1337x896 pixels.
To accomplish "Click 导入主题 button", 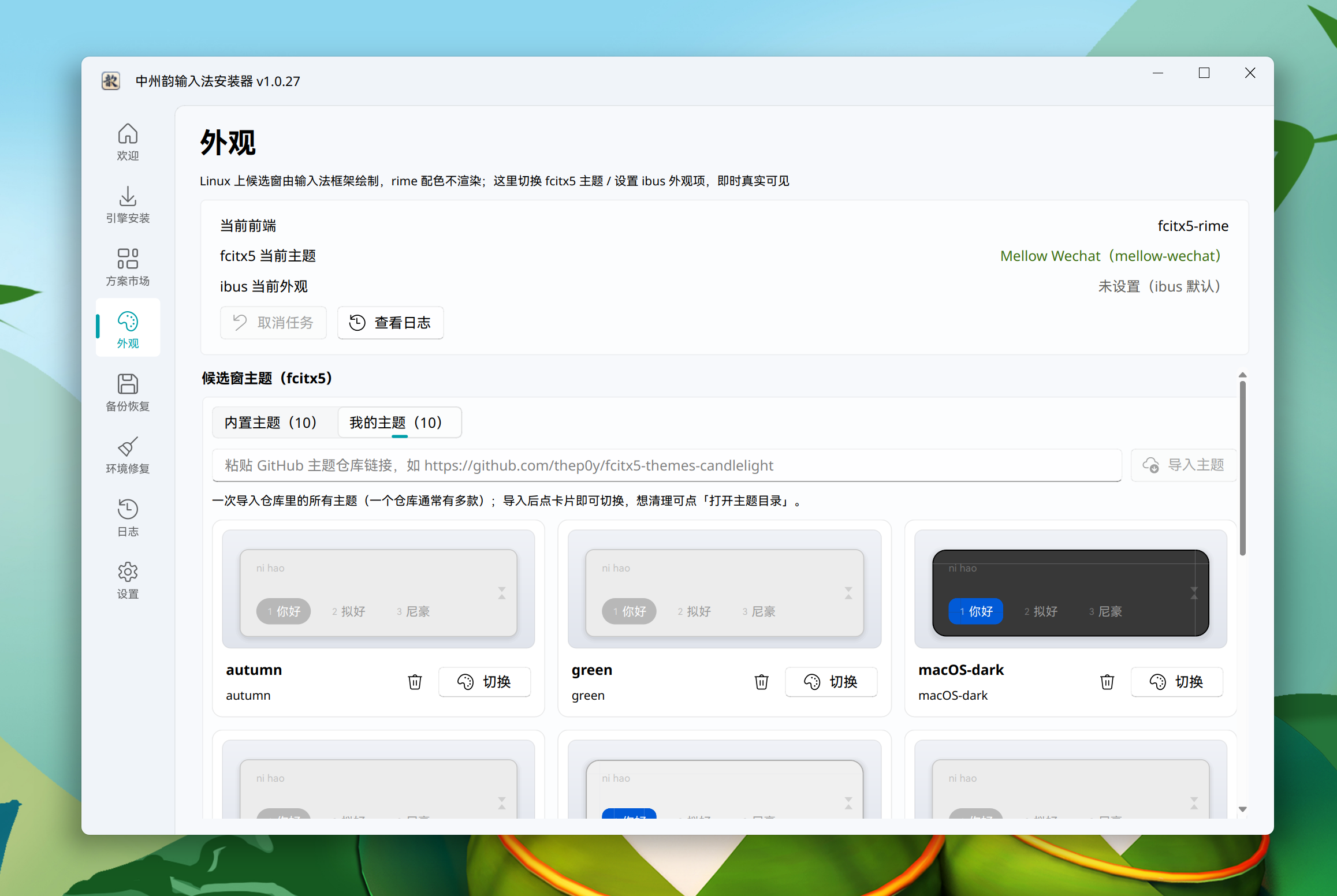I will tap(1183, 465).
